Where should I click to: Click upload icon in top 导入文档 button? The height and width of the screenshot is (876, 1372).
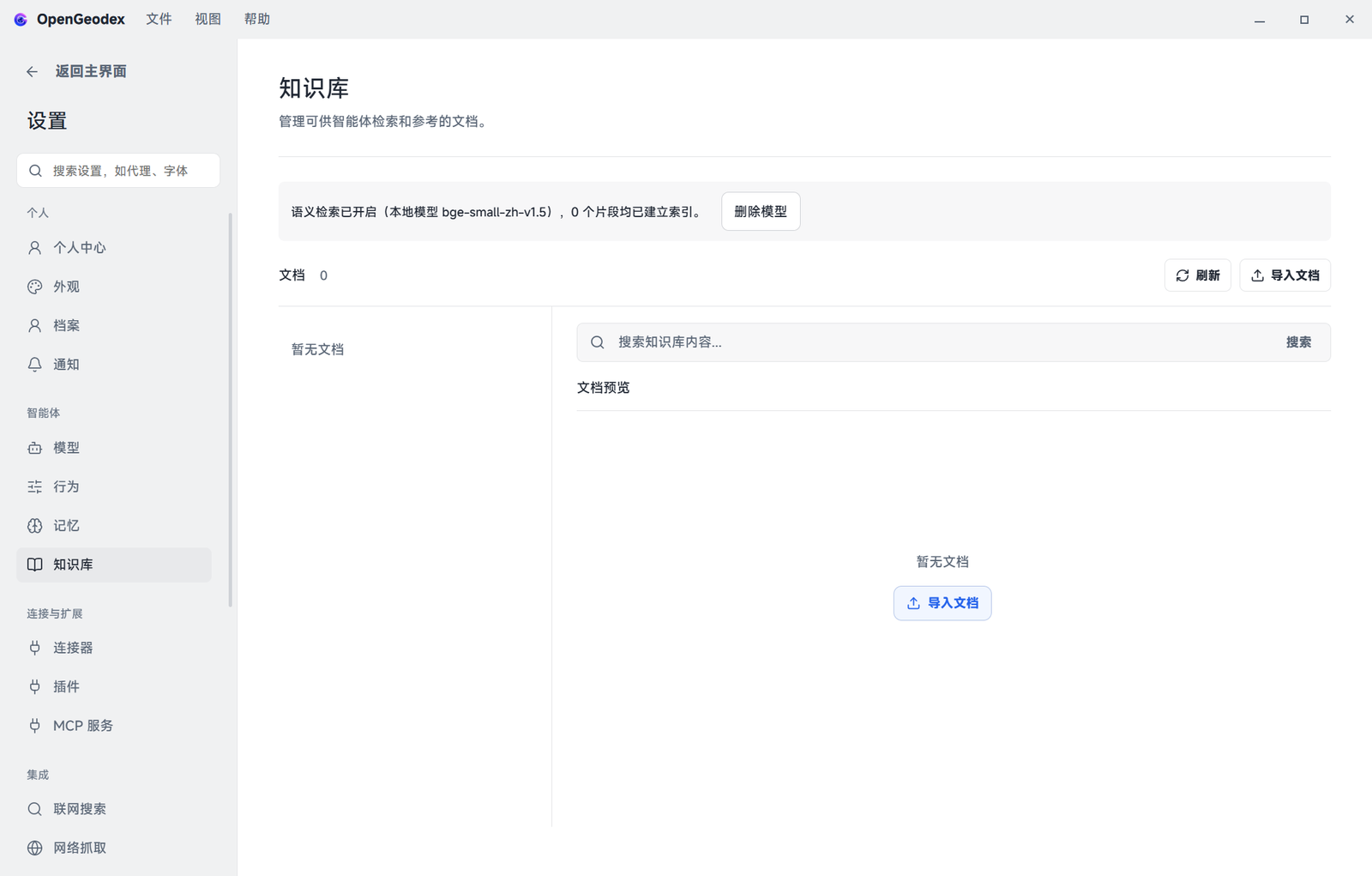click(x=1257, y=275)
